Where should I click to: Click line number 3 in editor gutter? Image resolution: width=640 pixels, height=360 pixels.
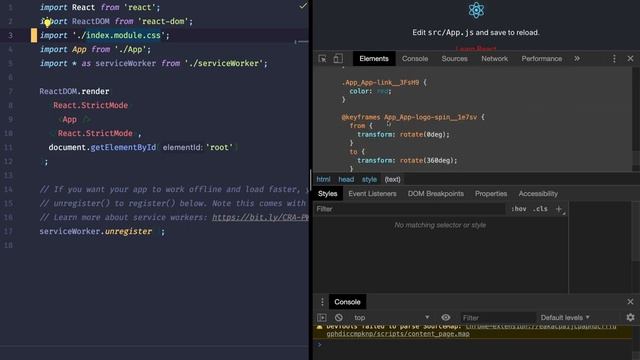tap(10, 36)
